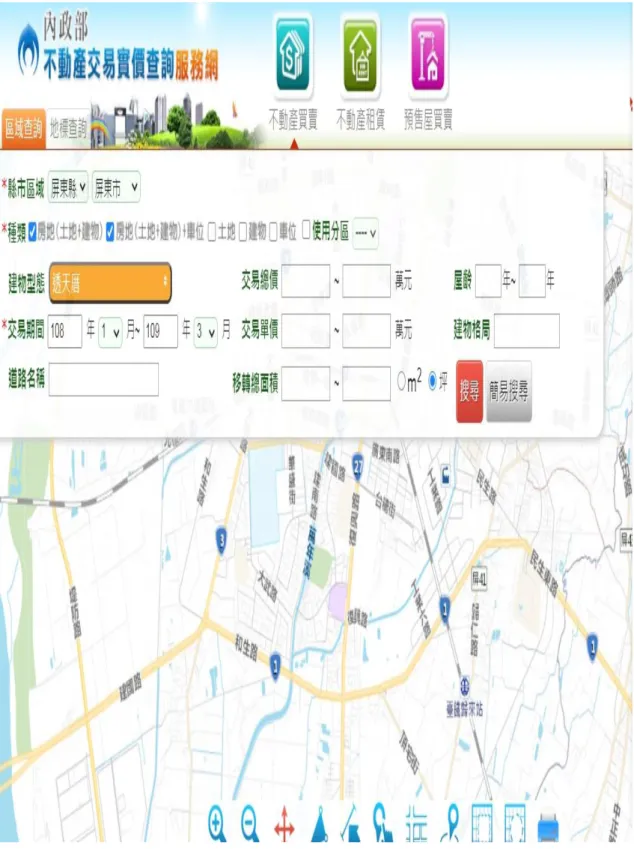Select the zoom-out magnifier map tool
This screenshot has width=634, height=849.
(250, 824)
